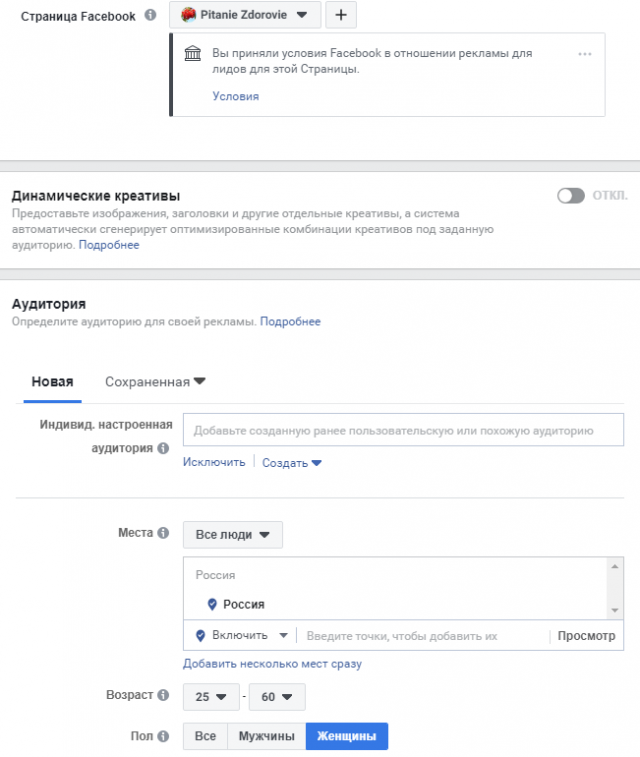Click Добавить несколько мест сразу link
This screenshot has height=757, width=640.
272,664
